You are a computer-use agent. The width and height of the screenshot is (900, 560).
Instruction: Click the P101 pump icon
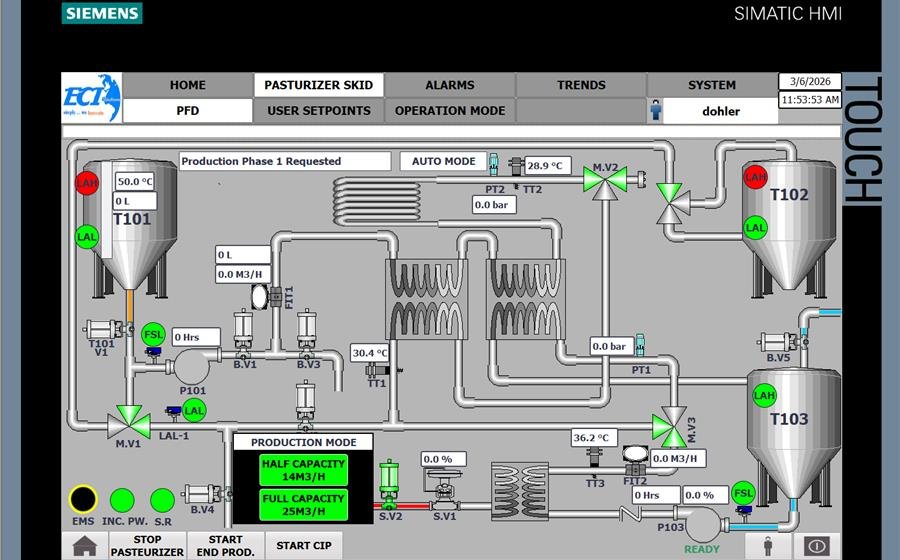point(193,365)
